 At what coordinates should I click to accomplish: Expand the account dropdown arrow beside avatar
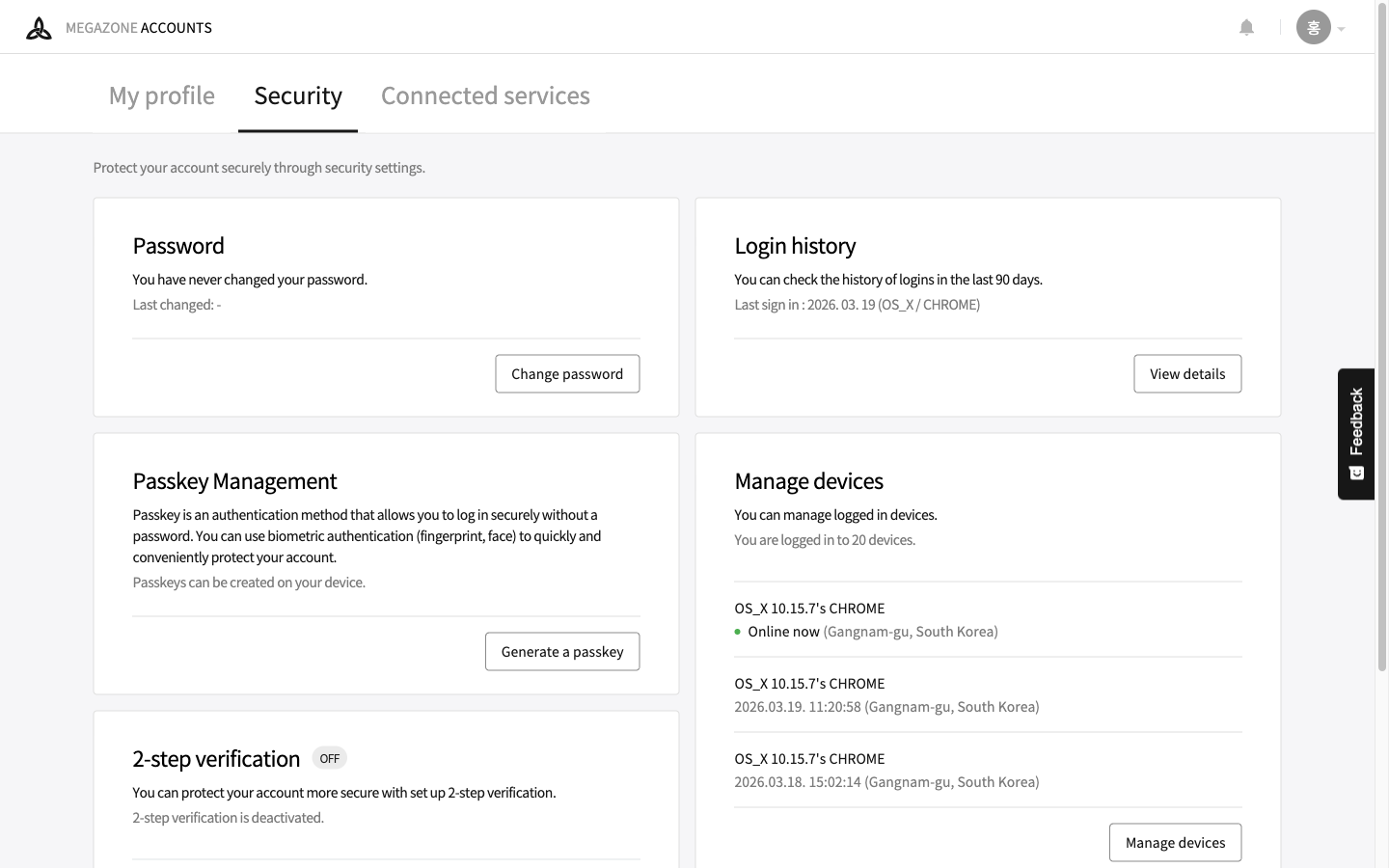point(1341,29)
